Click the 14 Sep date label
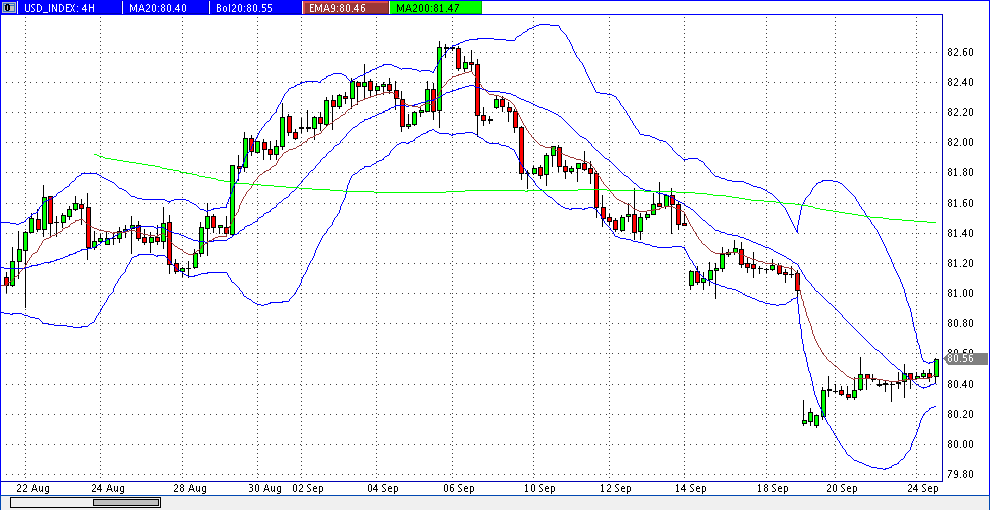 click(691, 489)
